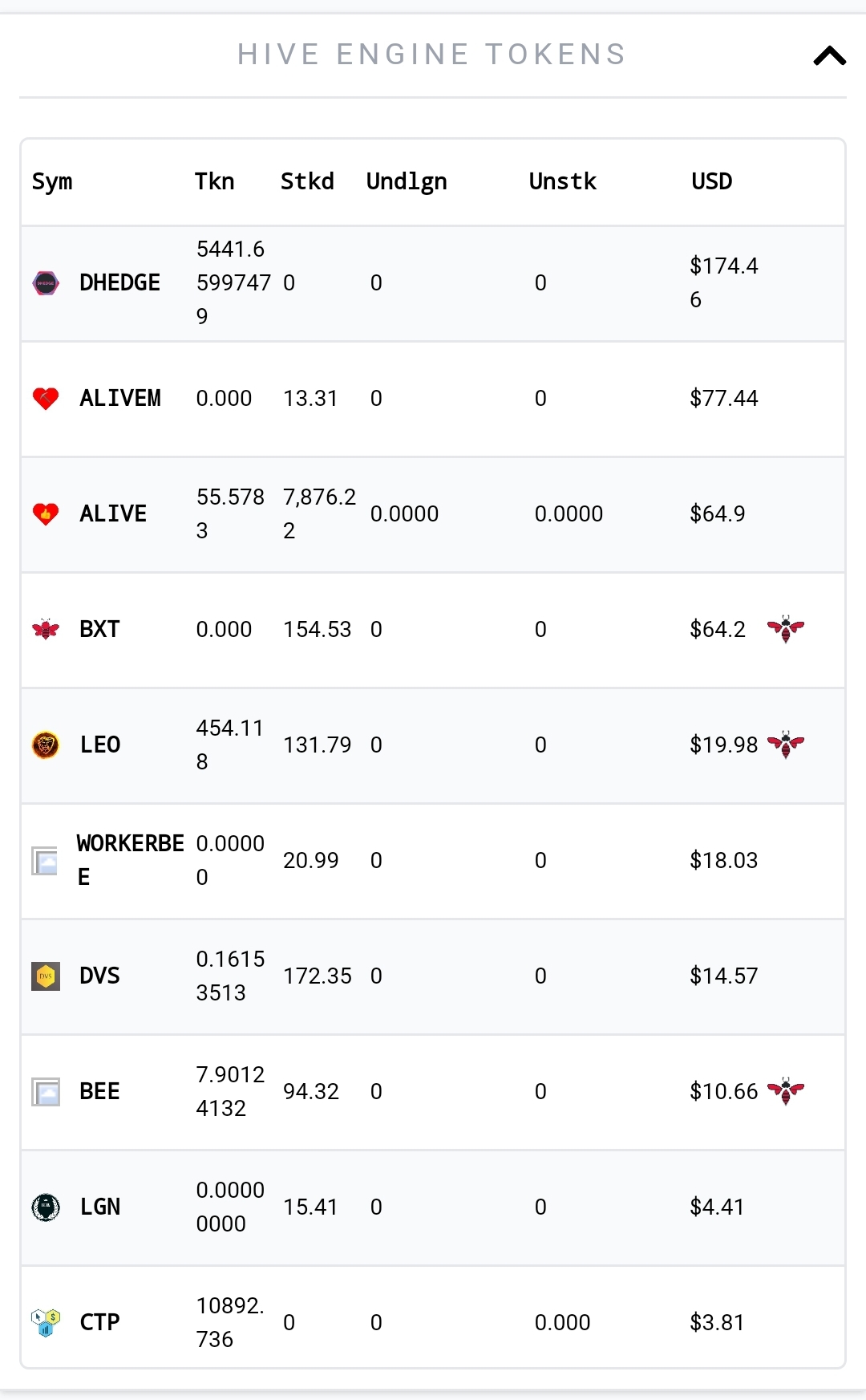This screenshot has height=1400, width=866.
Task: Select the Sym column header
Action: tap(52, 182)
